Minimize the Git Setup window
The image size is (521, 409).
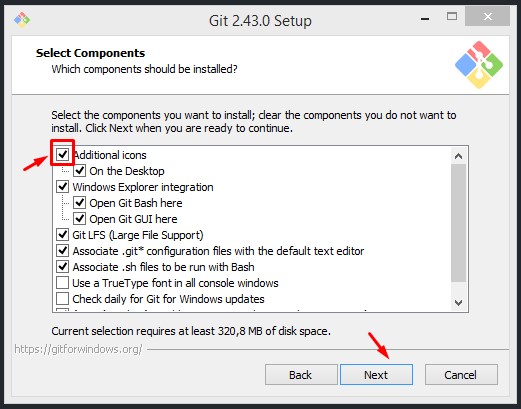coord(425,19)
